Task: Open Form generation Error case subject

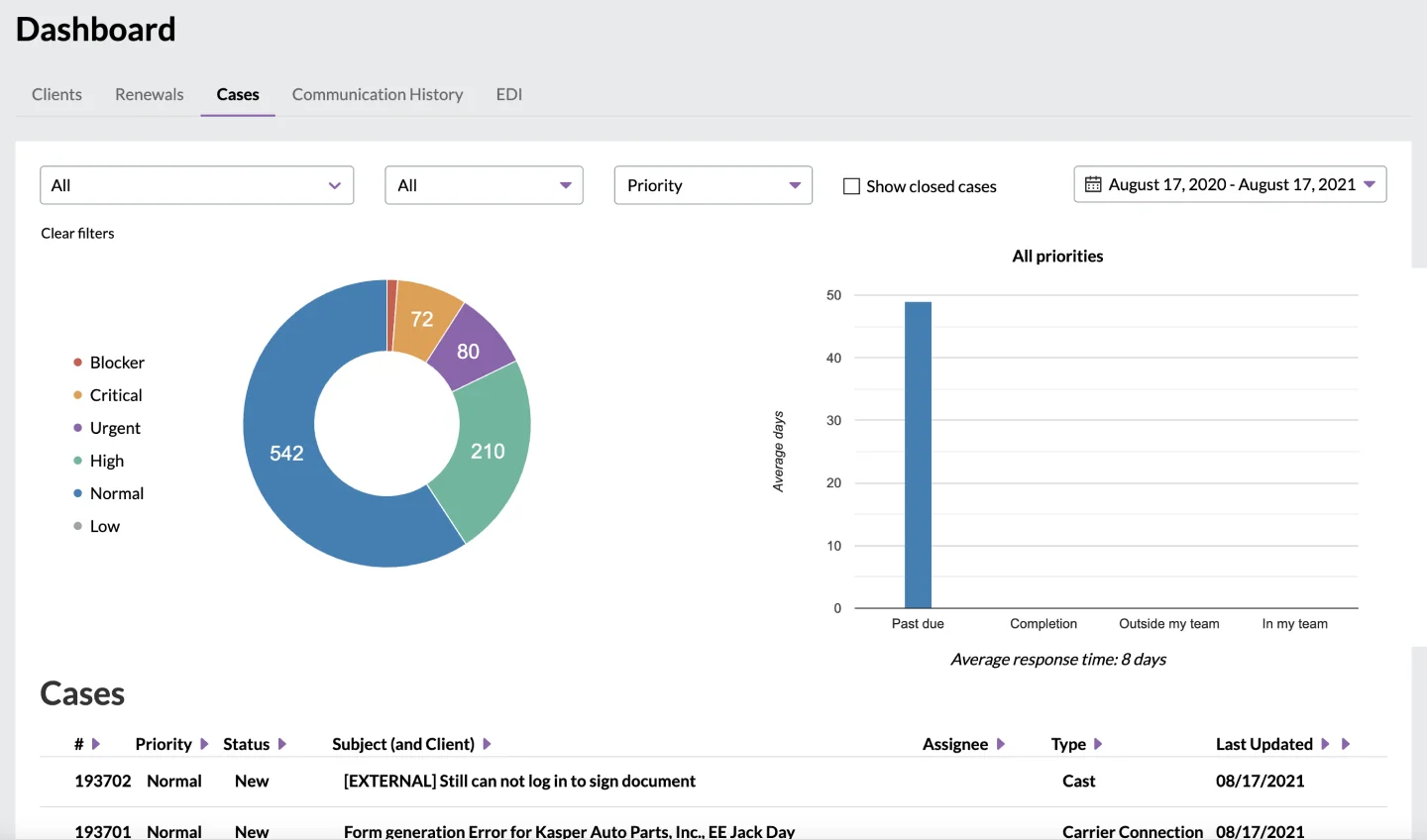Action: click(x=569, y=831)
